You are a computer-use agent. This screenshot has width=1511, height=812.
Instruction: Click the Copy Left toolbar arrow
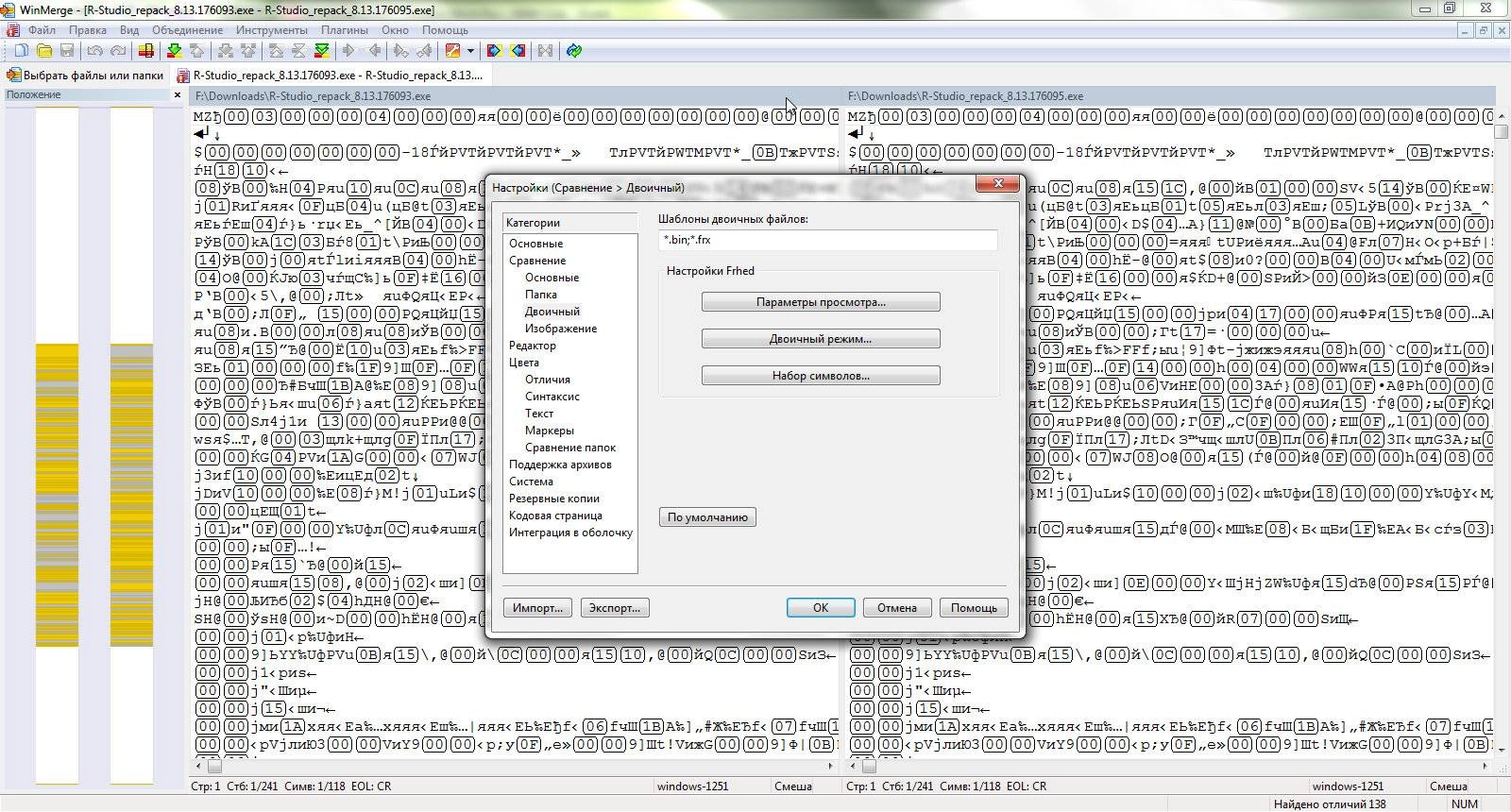coord(374,51)
